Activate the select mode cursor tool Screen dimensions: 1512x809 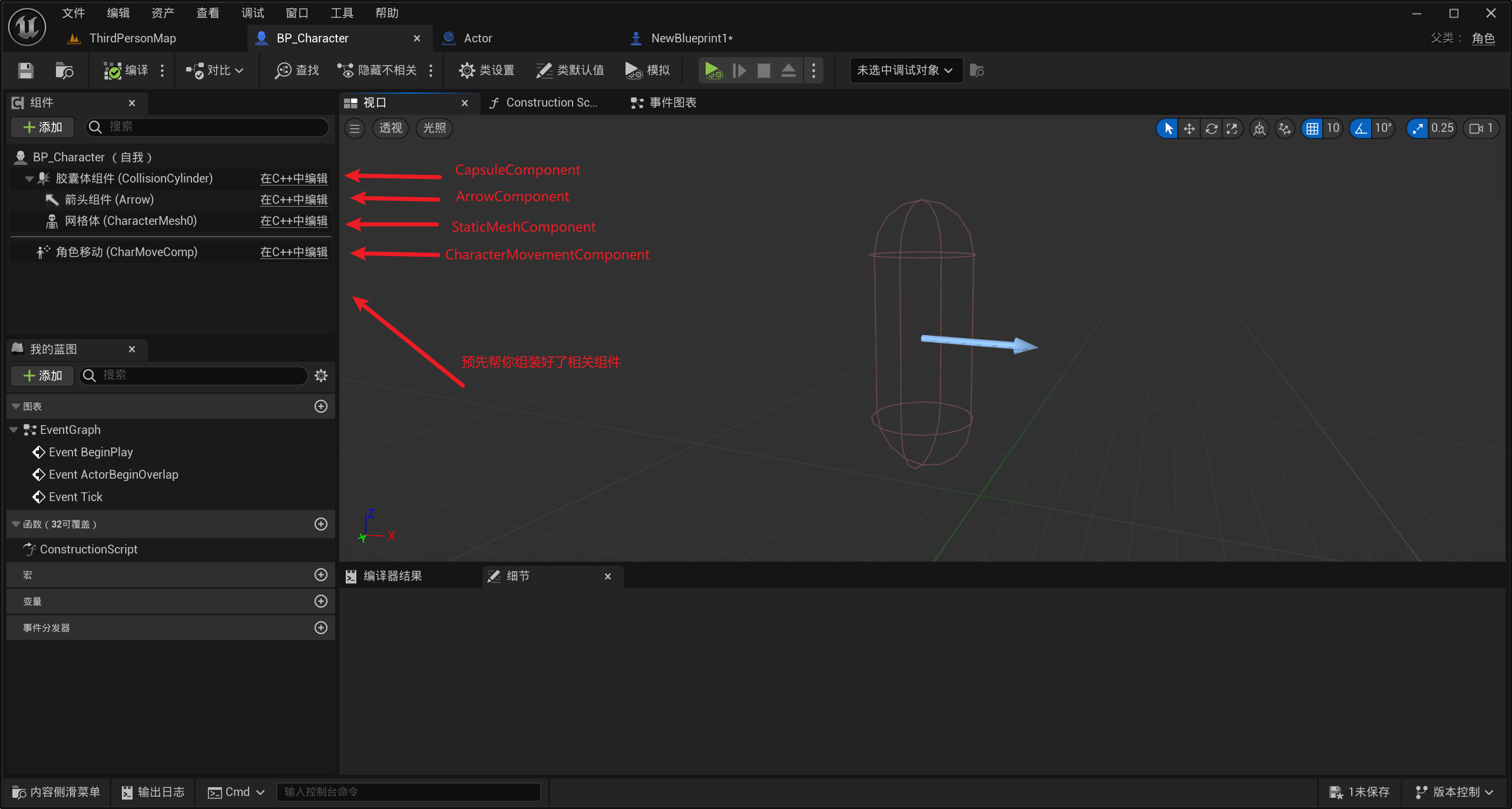pos(1169,128)
